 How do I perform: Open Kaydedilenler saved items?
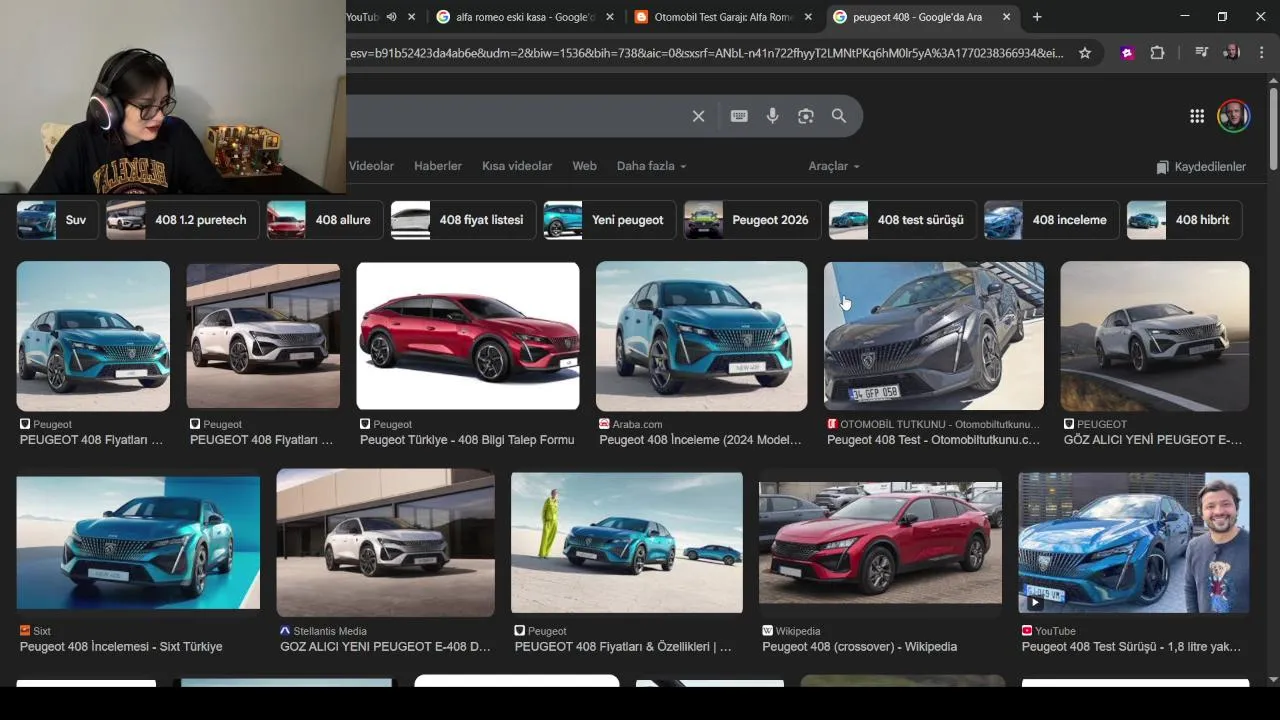pos(1201,167)
